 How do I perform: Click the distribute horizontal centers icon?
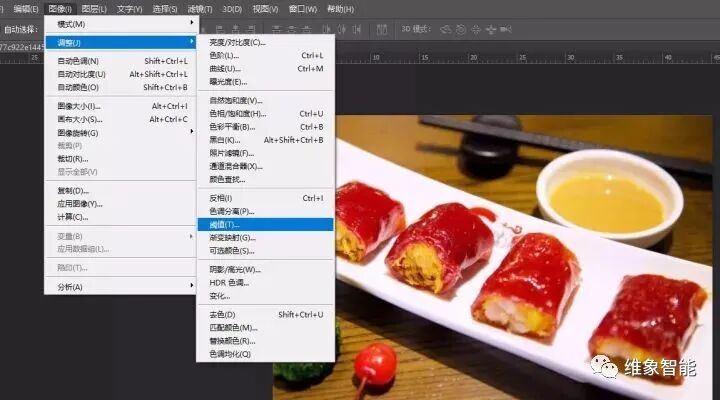342,29
